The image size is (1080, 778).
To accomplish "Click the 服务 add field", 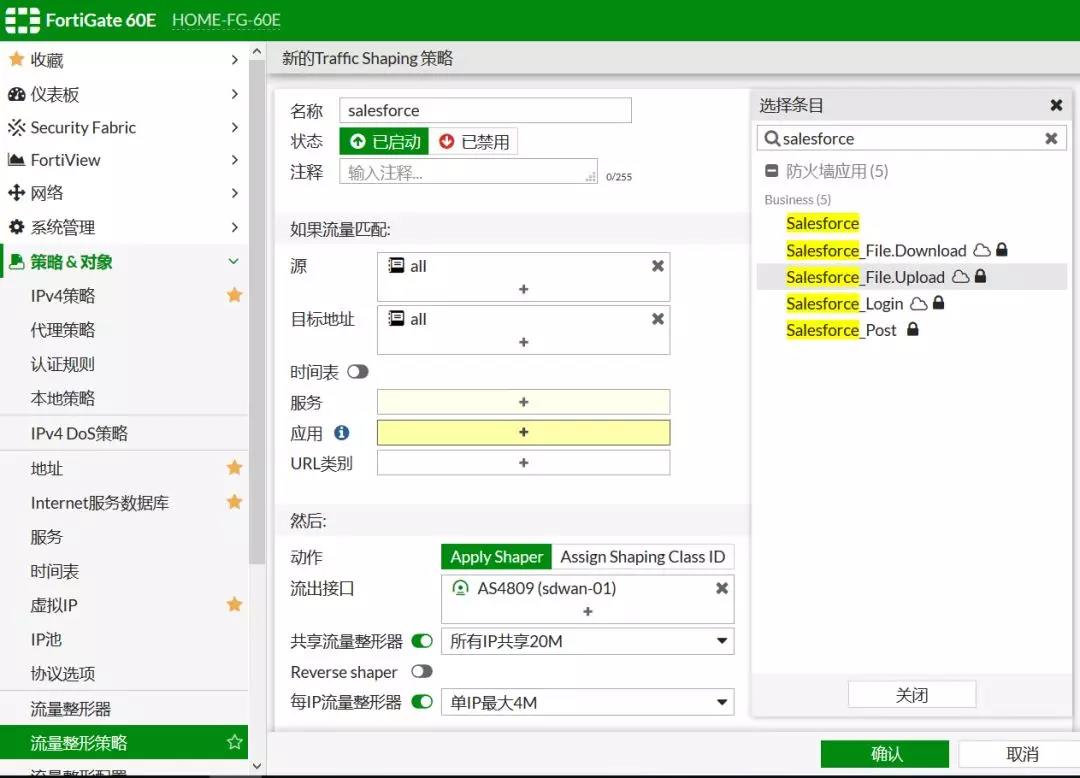I will (523, 401).
